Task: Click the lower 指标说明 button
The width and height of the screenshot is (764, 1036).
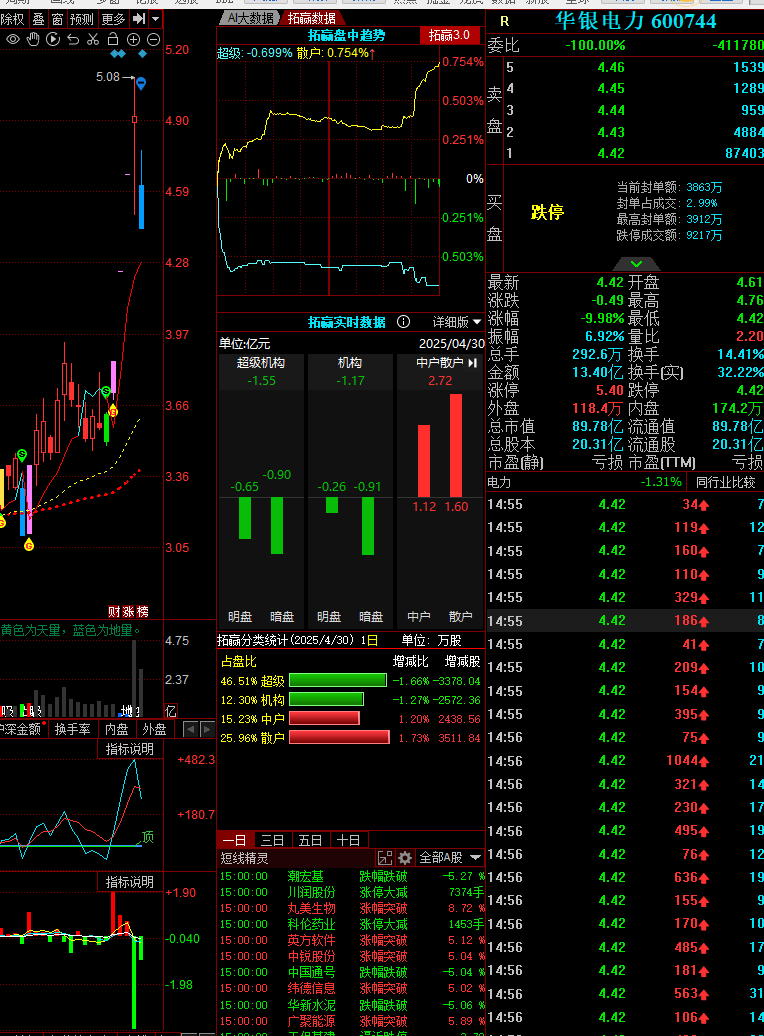Action: tap(130, 881)
